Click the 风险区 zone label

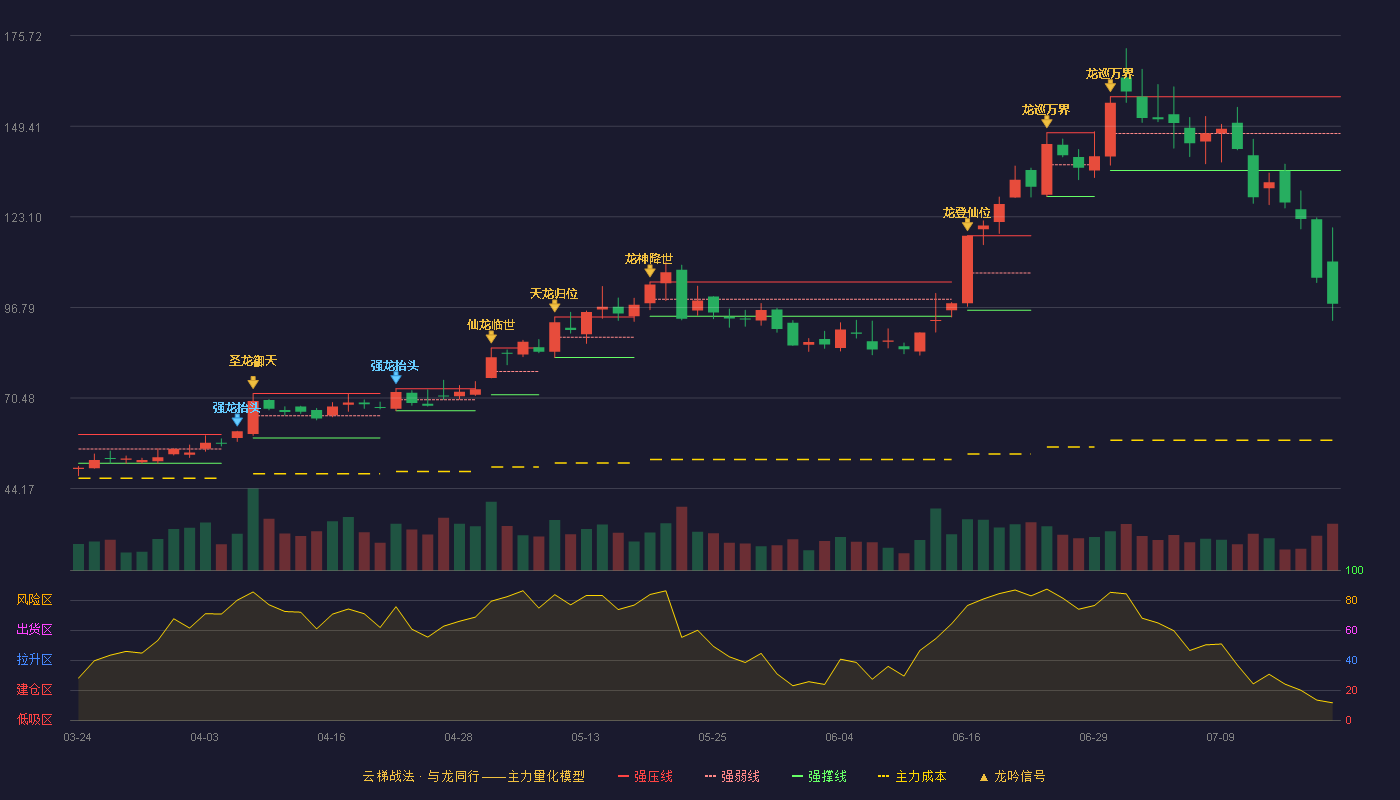click(x=34, y=600)
